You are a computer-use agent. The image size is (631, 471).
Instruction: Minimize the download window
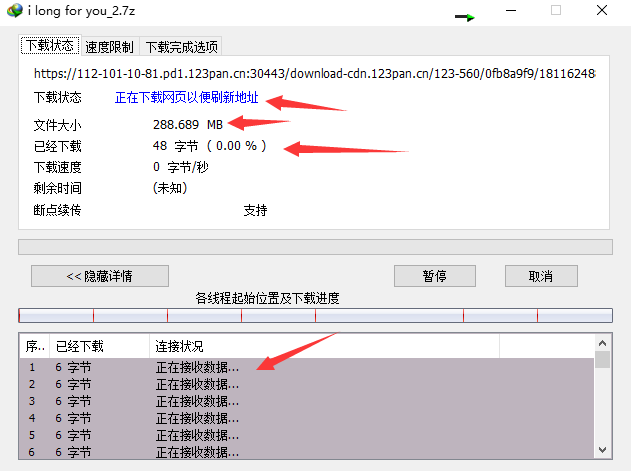click(x=511, y=10)
